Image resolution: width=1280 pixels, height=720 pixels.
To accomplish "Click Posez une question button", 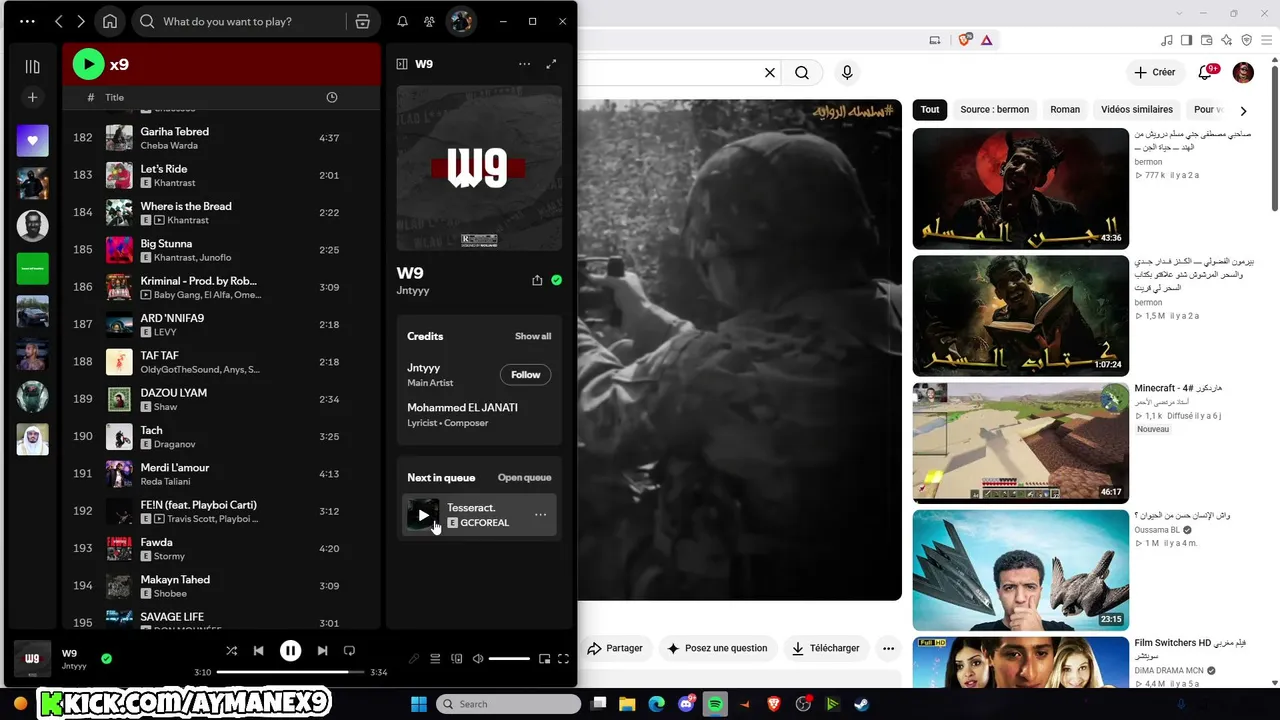I will (x=718, y=648).
